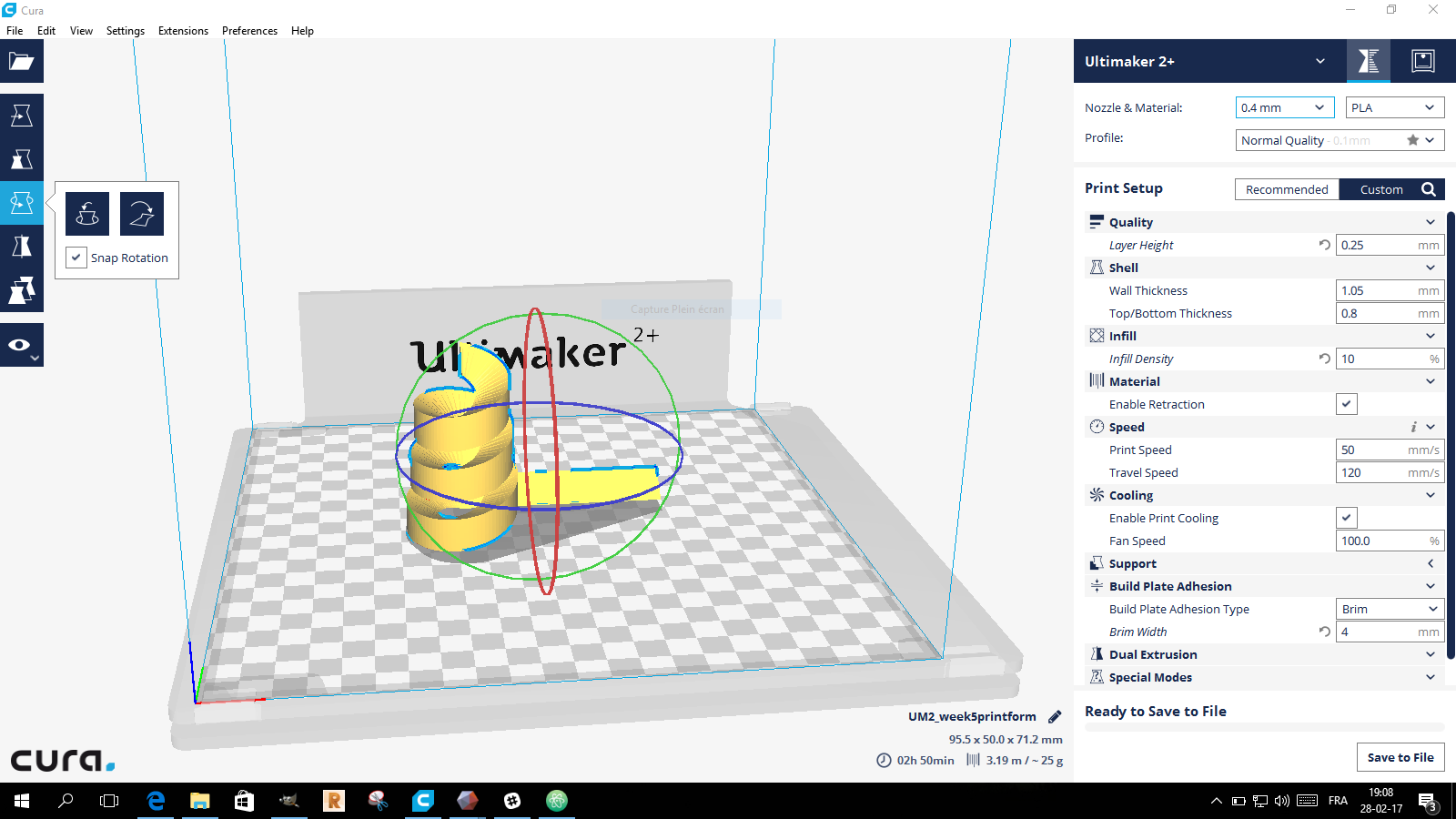1456x819 pixels.
Task: Click the Travel Speed value field
Action: pyautogui.click(x=1390, y=472)
